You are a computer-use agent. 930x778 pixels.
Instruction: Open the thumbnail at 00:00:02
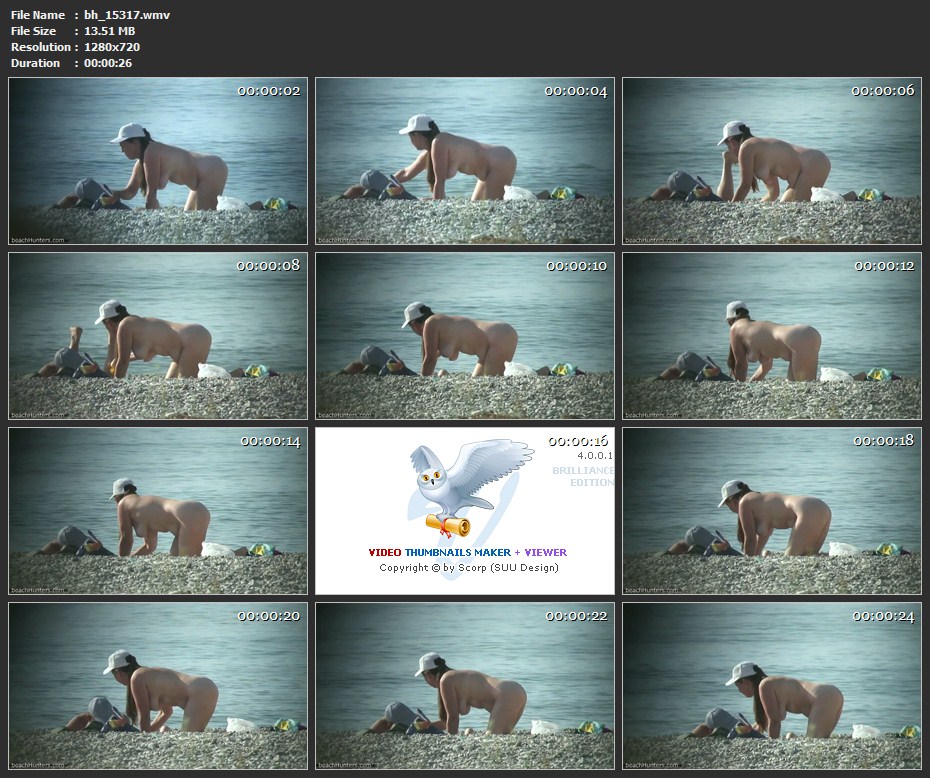158,161
